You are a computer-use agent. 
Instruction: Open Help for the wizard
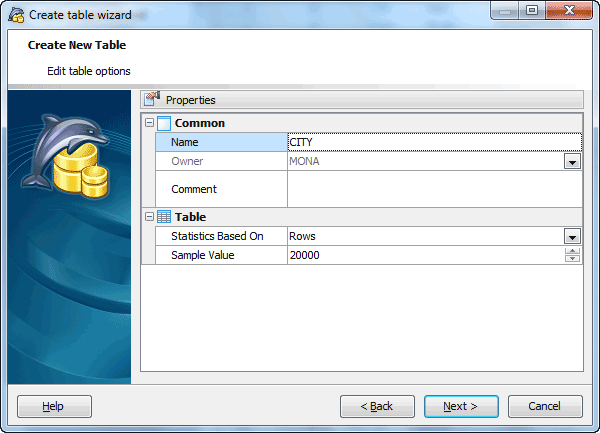[x=54, y=406]
